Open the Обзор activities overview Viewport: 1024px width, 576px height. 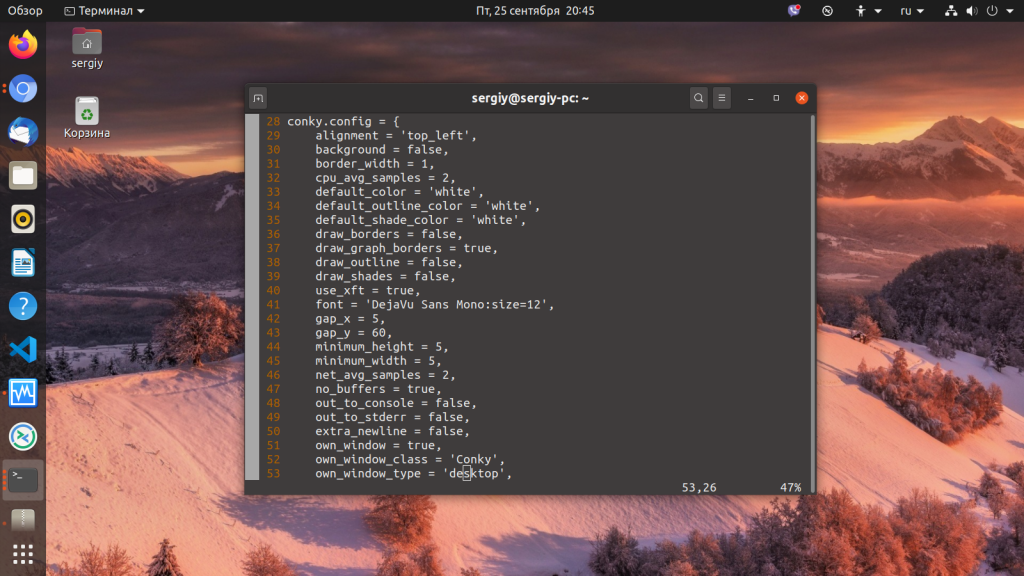(25, 10)
